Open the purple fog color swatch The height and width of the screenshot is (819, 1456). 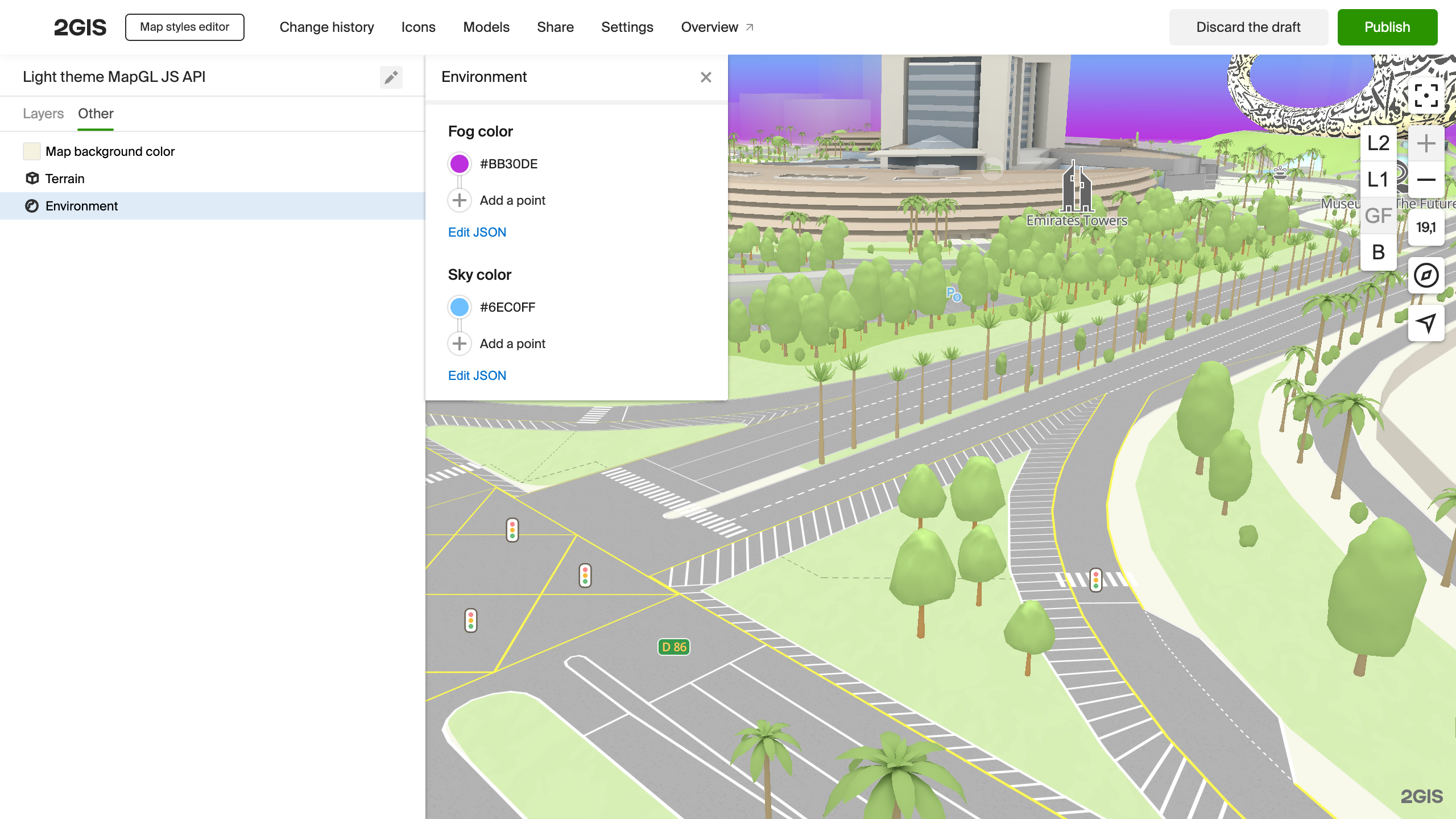pyautogui.click(x=460, y=164)
